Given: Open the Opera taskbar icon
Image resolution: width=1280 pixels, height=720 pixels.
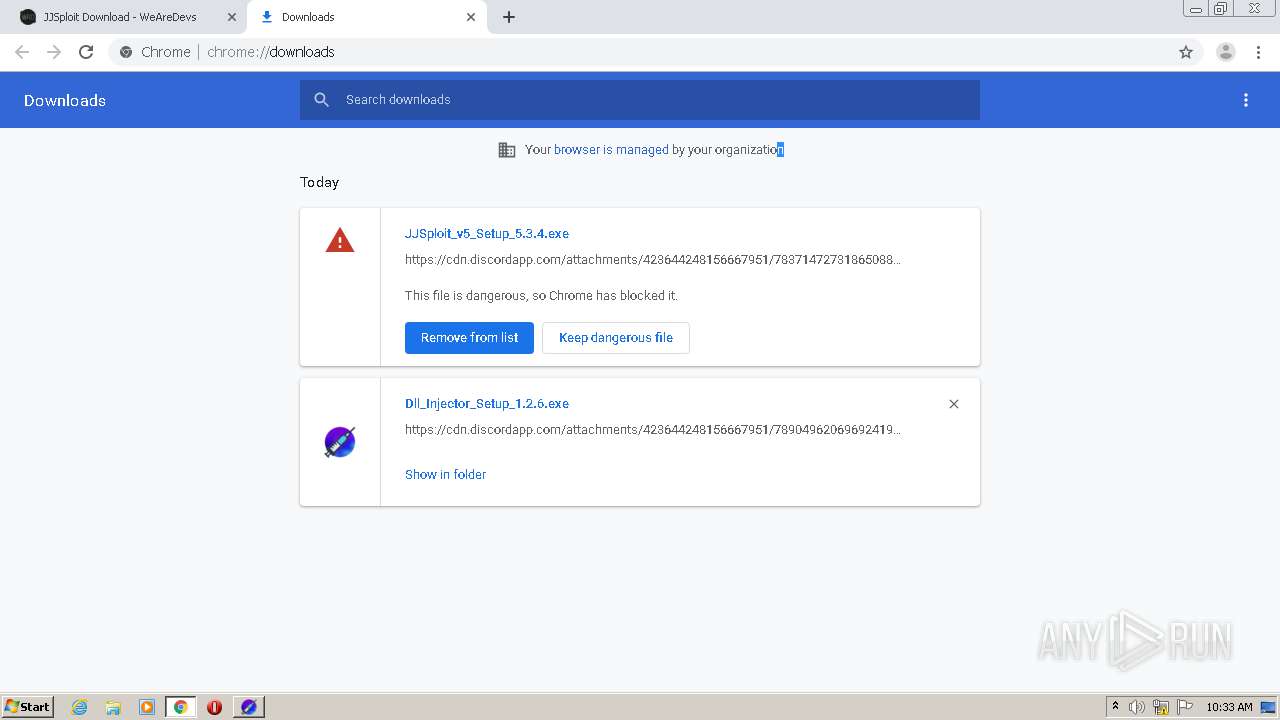Looking at the screenshot, I should point(214,707).
